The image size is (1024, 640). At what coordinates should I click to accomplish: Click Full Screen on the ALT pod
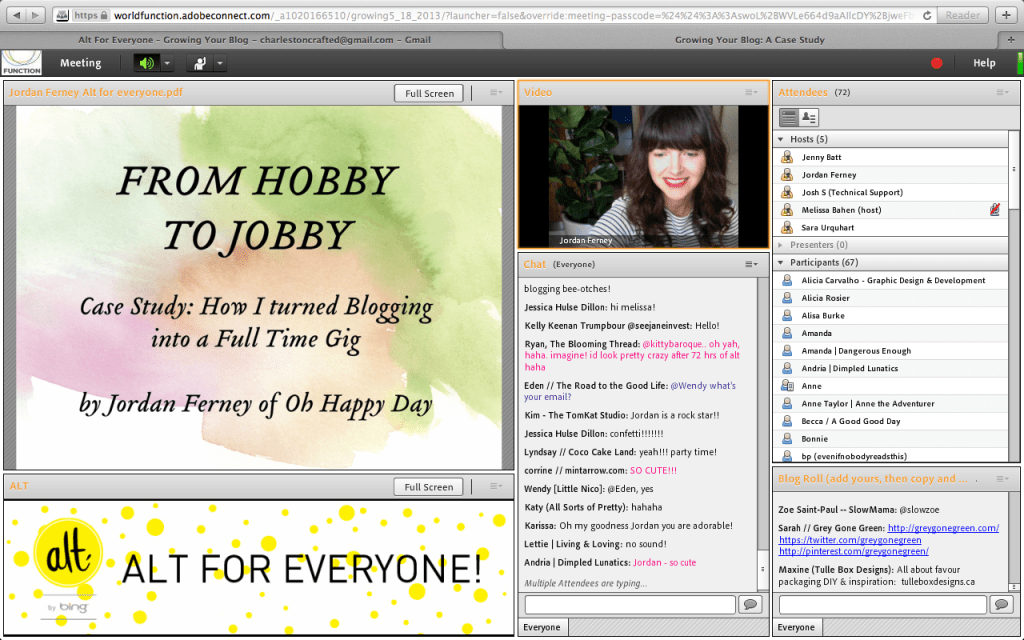[x=428, y=487]
